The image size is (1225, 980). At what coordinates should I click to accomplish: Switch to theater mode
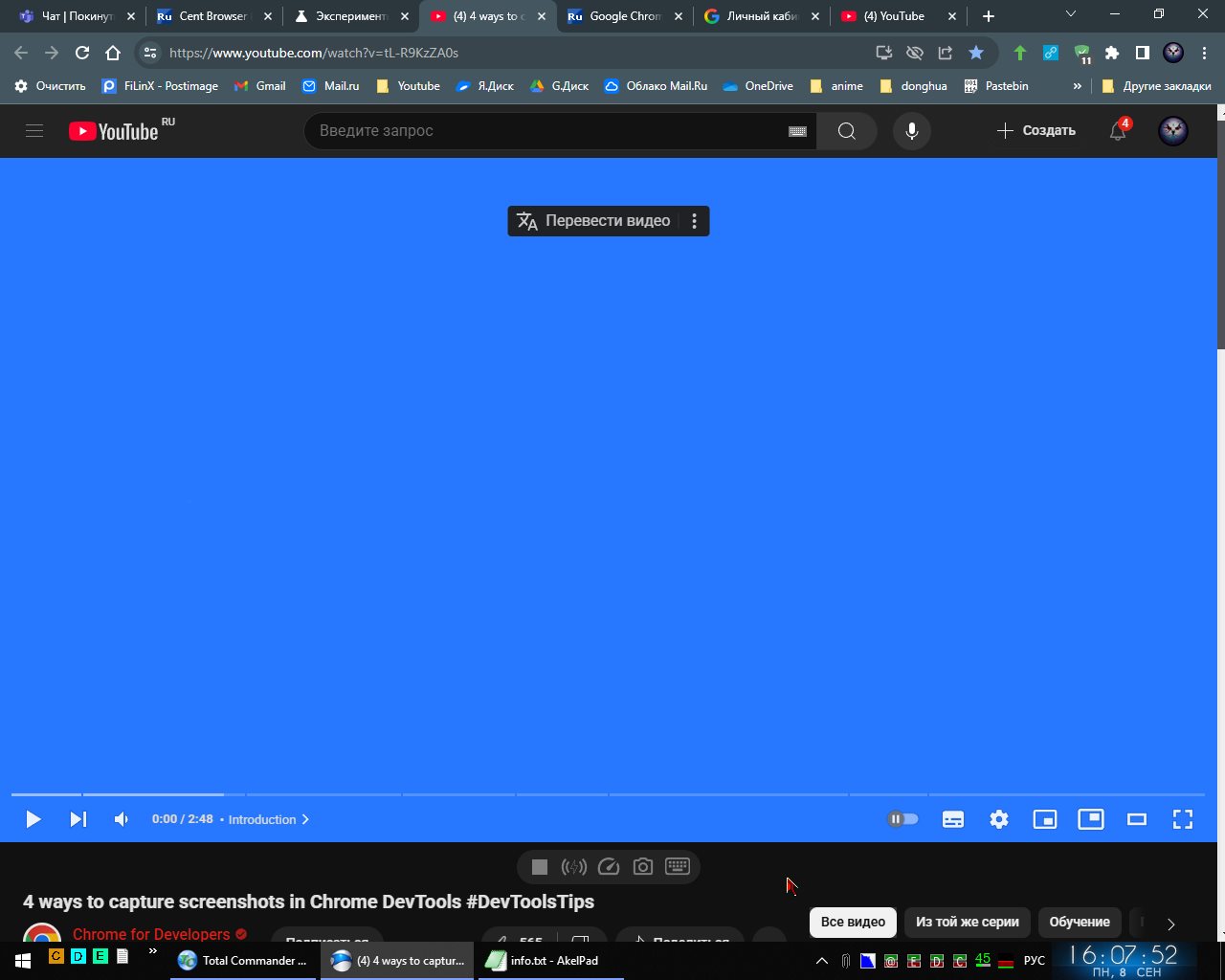pos(1137,819)
